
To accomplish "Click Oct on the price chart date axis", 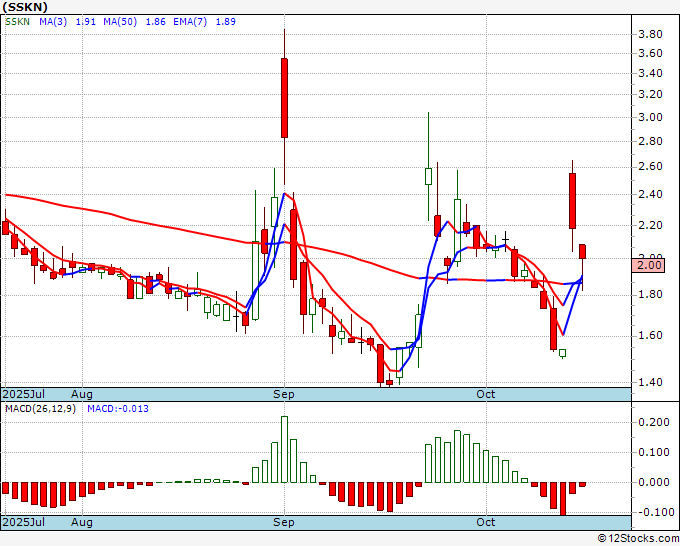I will tap(486, 394).
